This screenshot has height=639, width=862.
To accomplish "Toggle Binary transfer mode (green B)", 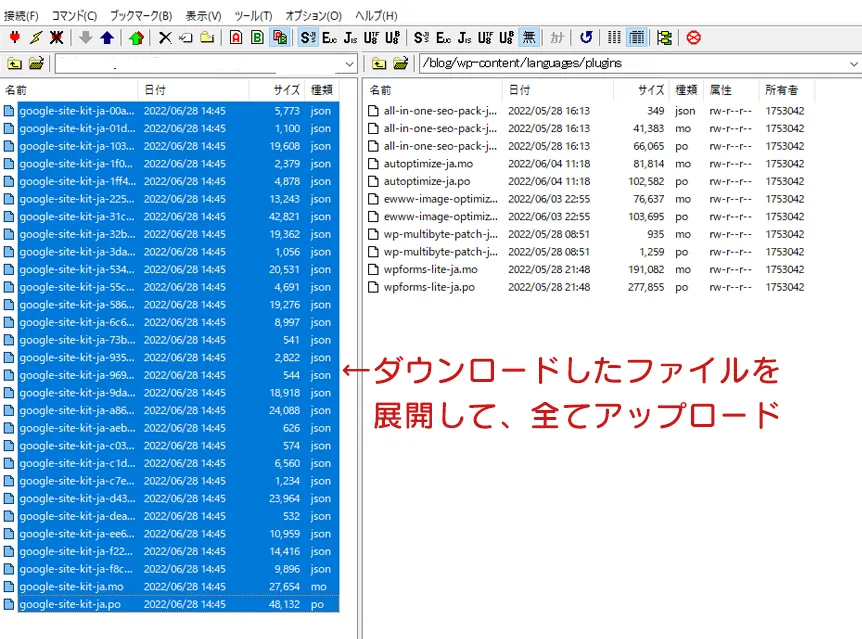I will coord(257,37).
